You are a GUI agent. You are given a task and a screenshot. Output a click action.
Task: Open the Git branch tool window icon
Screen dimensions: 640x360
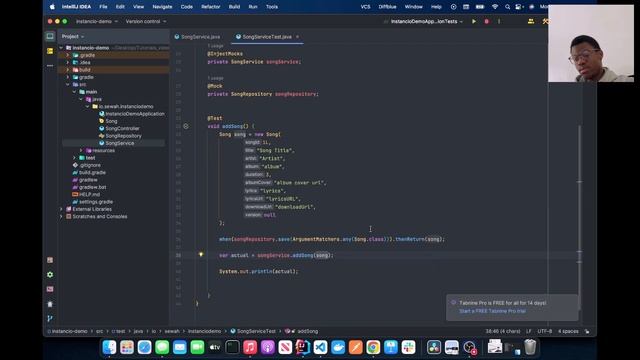50,318
